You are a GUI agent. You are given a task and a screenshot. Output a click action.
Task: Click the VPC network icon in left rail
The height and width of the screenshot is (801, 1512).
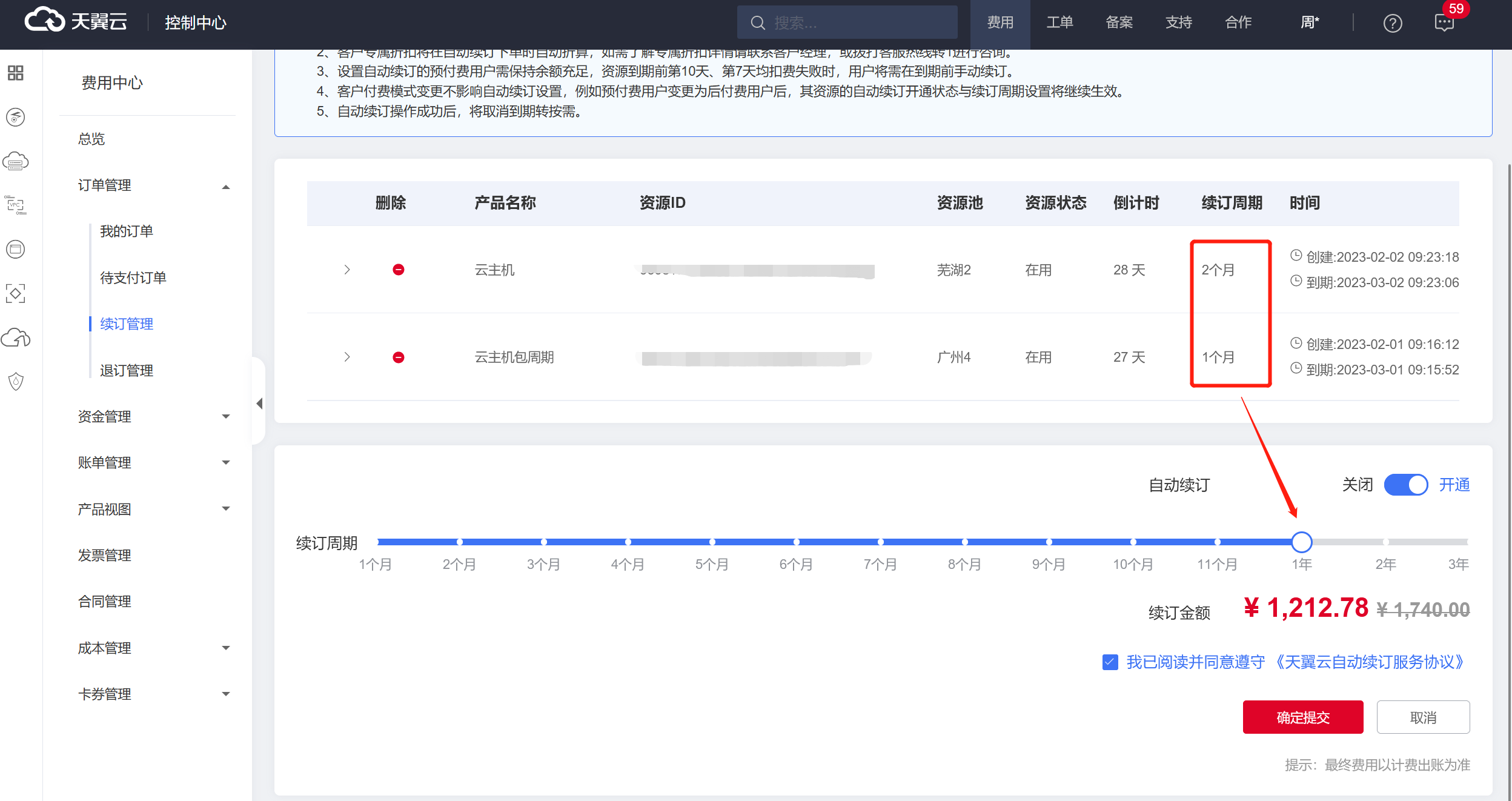click(x=16, y=205)
